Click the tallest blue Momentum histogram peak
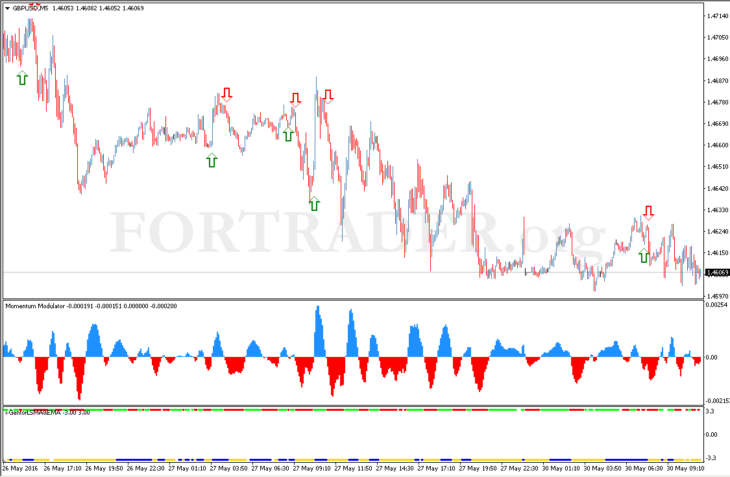 318,309
